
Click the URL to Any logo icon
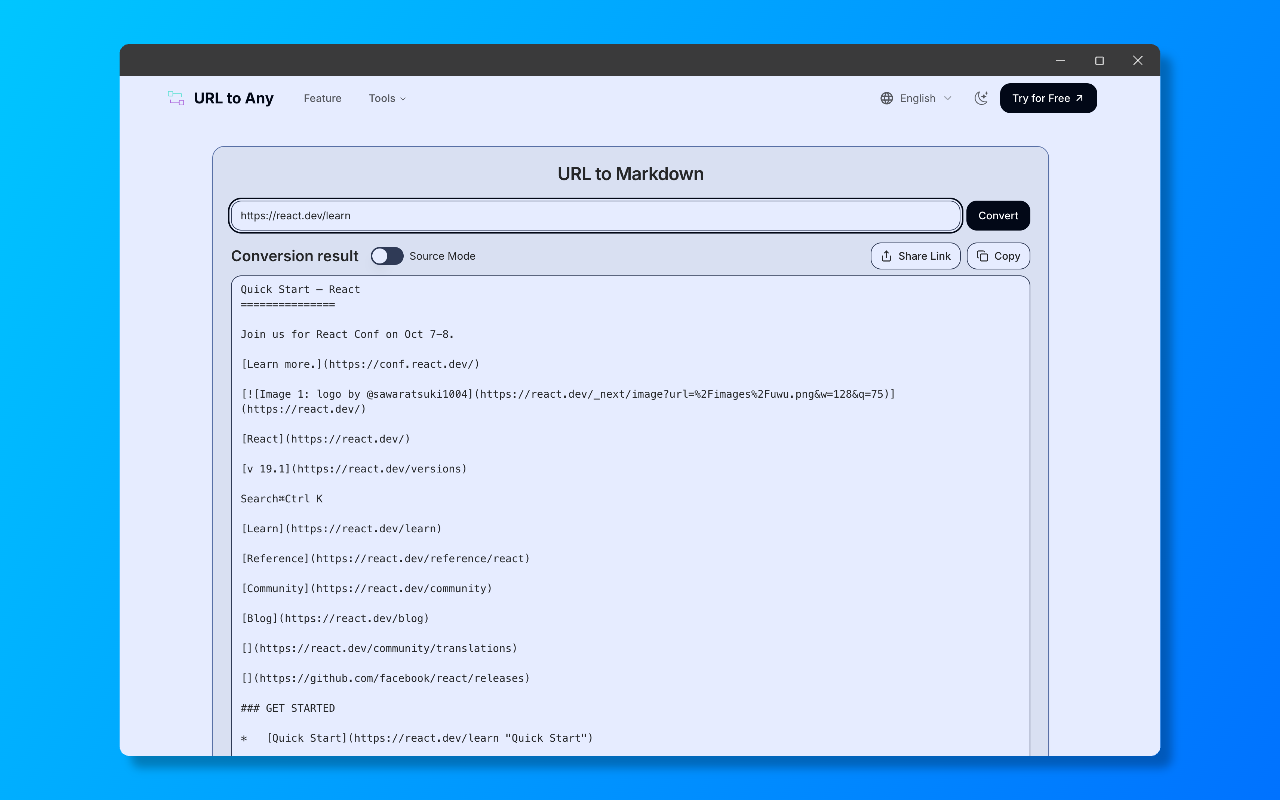click(x=176, y=98)
